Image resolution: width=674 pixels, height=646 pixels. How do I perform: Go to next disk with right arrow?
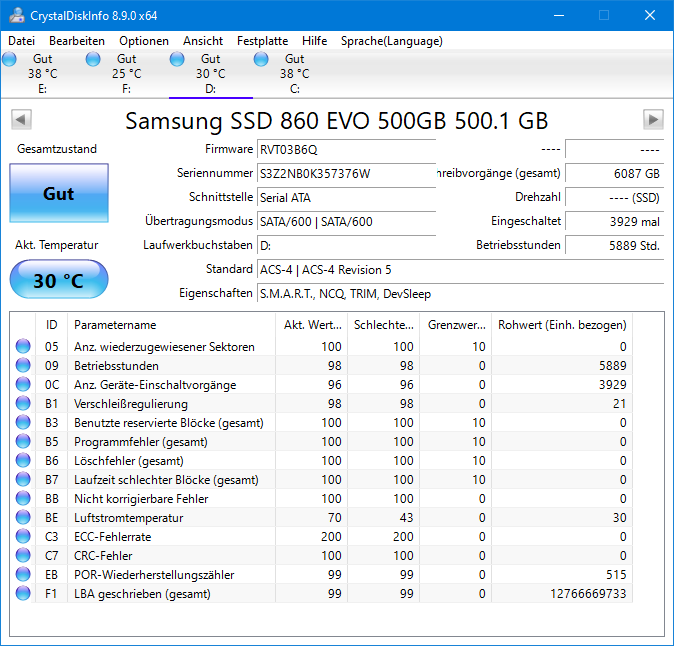coord(653,119)
